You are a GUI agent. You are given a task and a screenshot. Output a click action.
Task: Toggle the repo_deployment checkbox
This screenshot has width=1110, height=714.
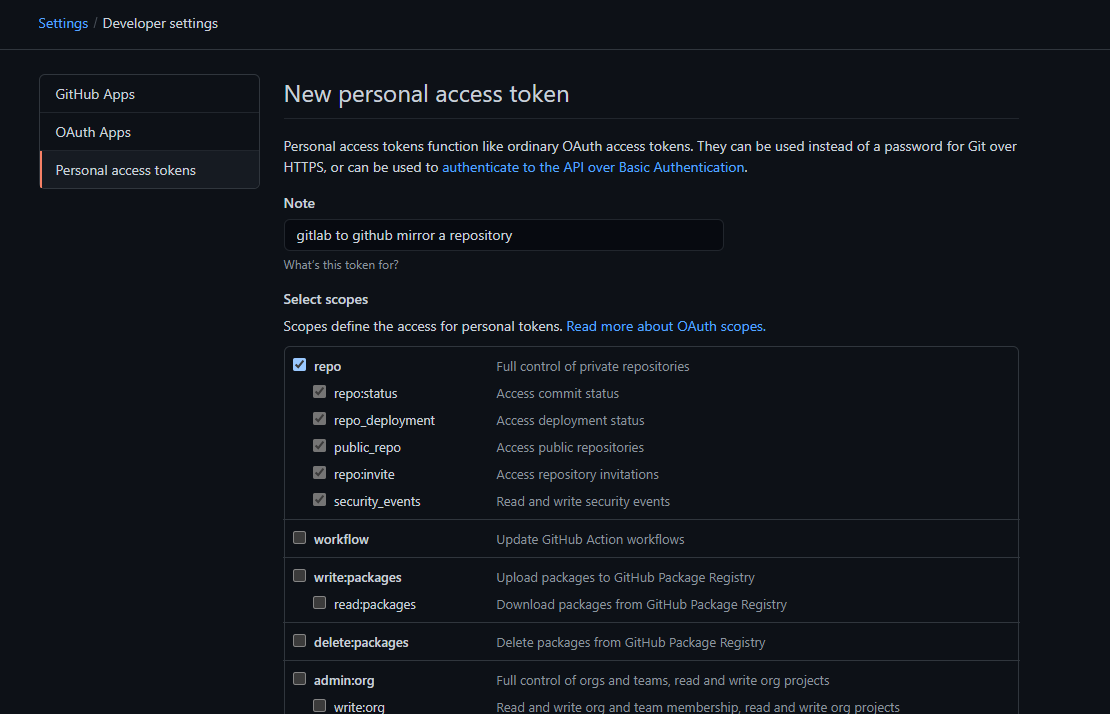pyautogui.click(x=319, y=419)
